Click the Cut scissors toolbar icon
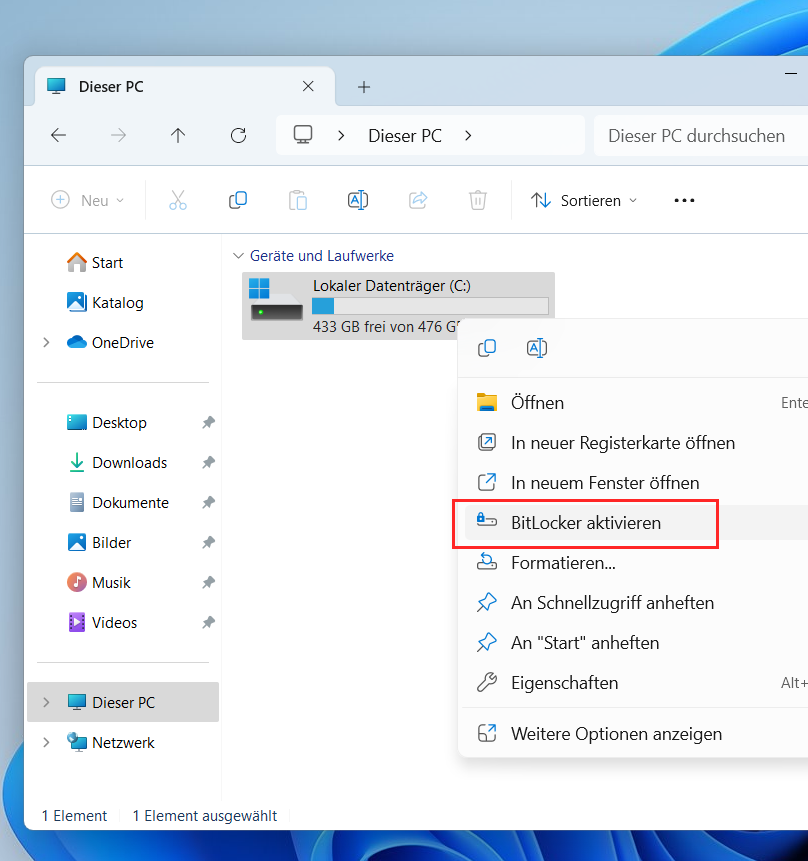This screenshot has height=861, width=808. pos(178,200)
